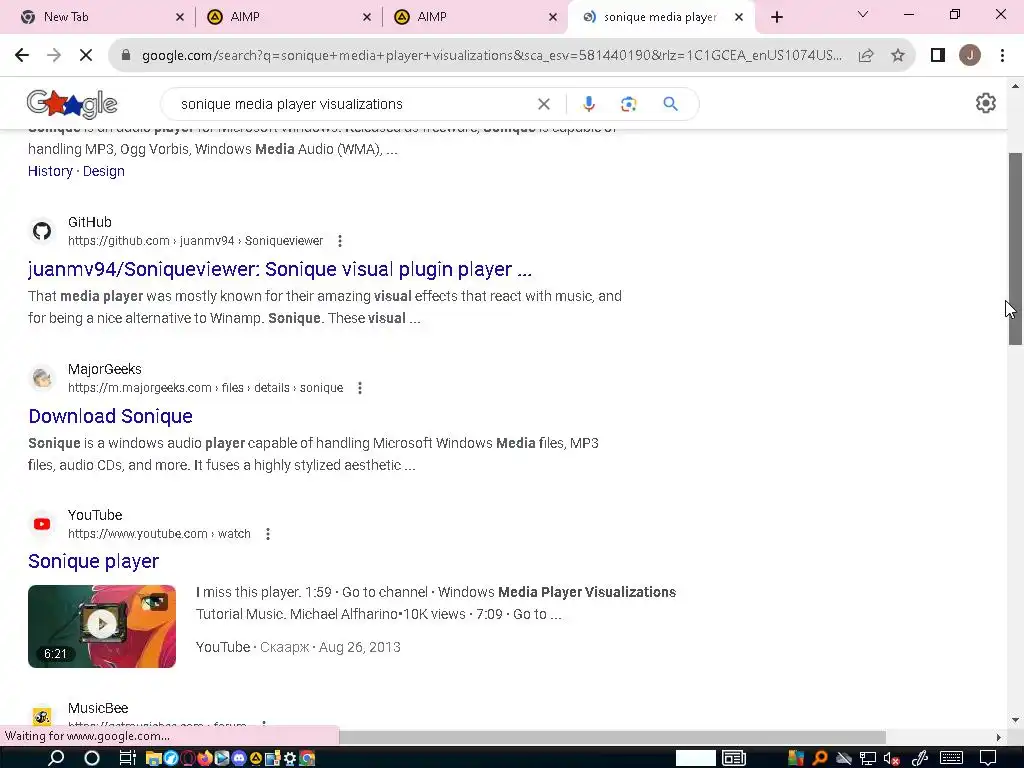Search by image with Google Lens
The width and height of the screenshot is (1024, 768).
628,104
